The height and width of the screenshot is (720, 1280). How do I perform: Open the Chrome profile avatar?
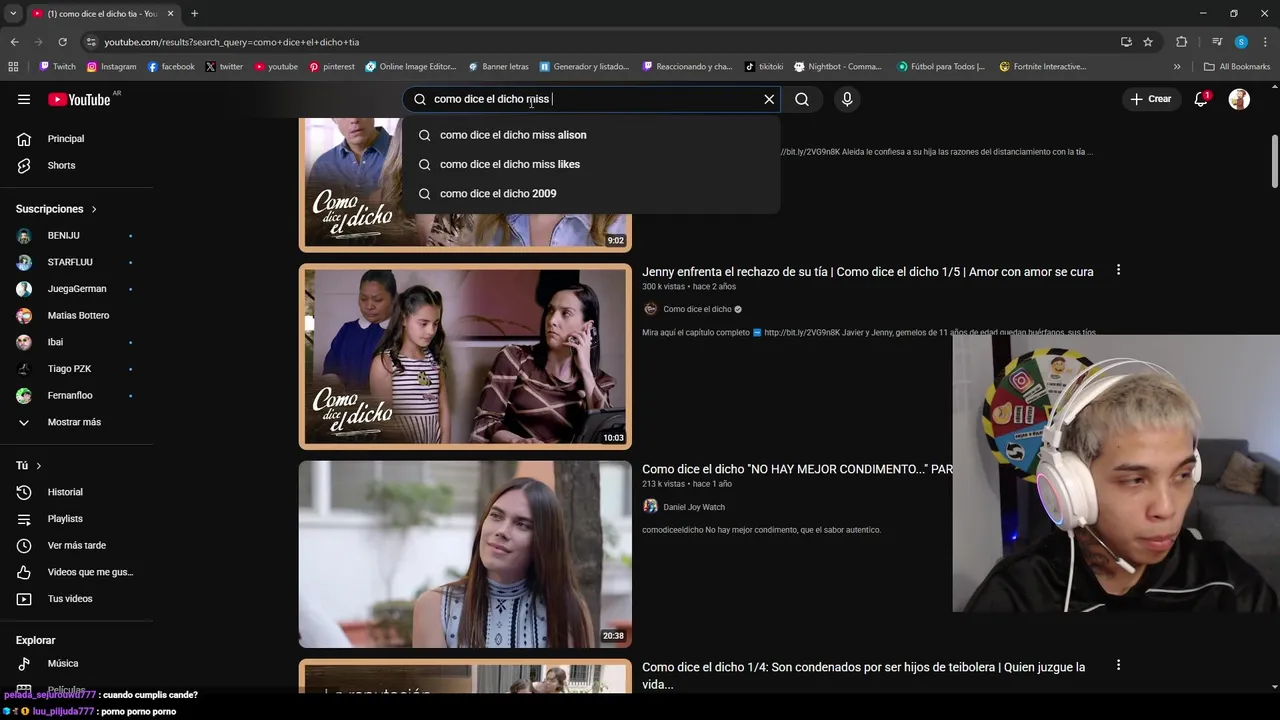(x=1241, y=42)
